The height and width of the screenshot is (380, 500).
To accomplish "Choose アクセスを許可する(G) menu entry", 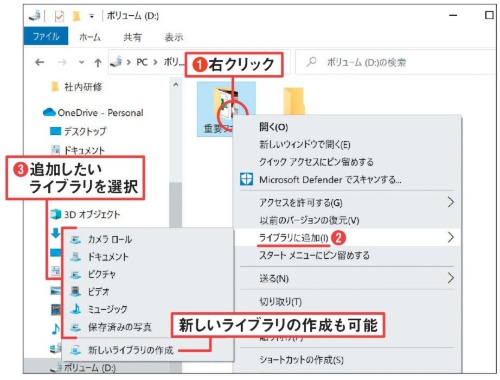I will [301, 202].
